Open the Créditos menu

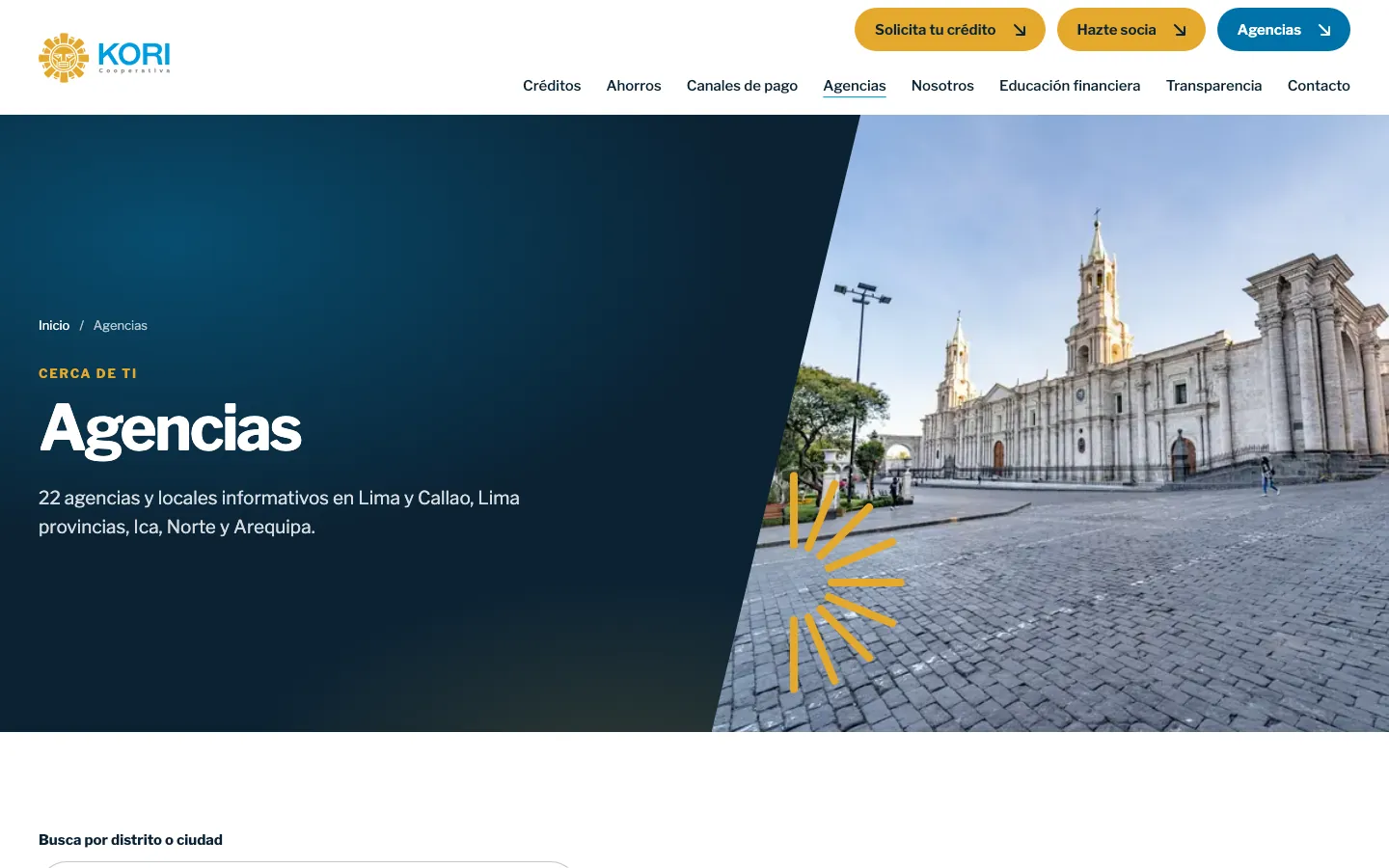pyautogui.click(x=552, y=86)
